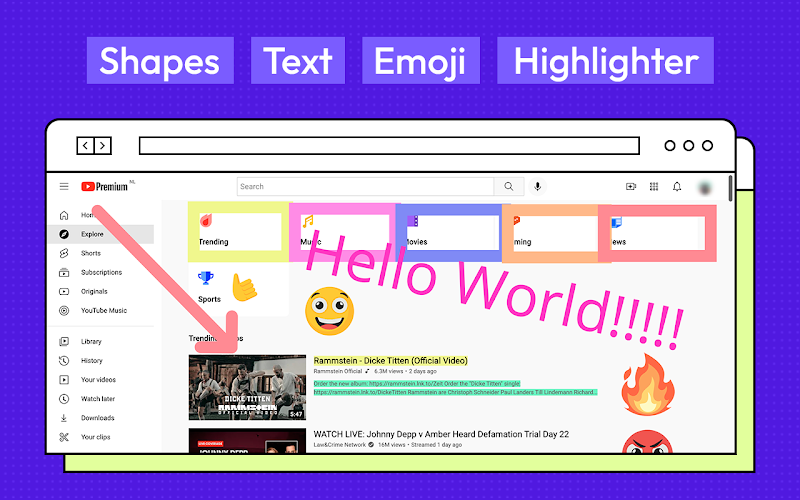Click into the YouTube Search field

pos(365,187)
